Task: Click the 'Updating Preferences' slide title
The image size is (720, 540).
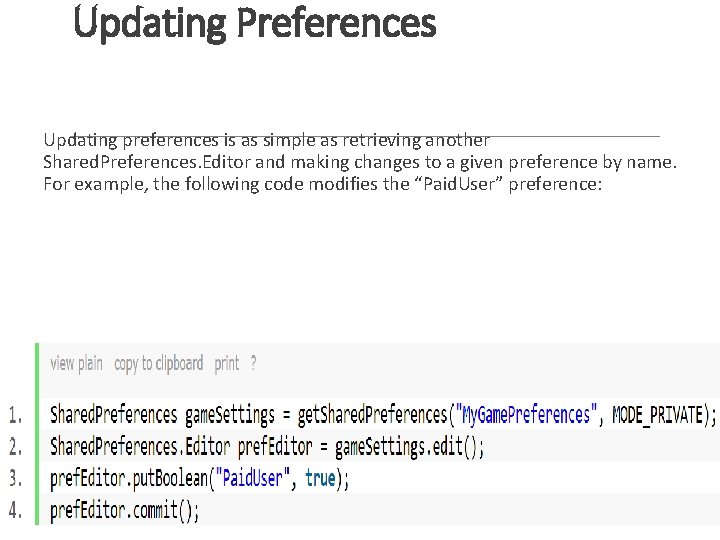Action: [255, 22]
